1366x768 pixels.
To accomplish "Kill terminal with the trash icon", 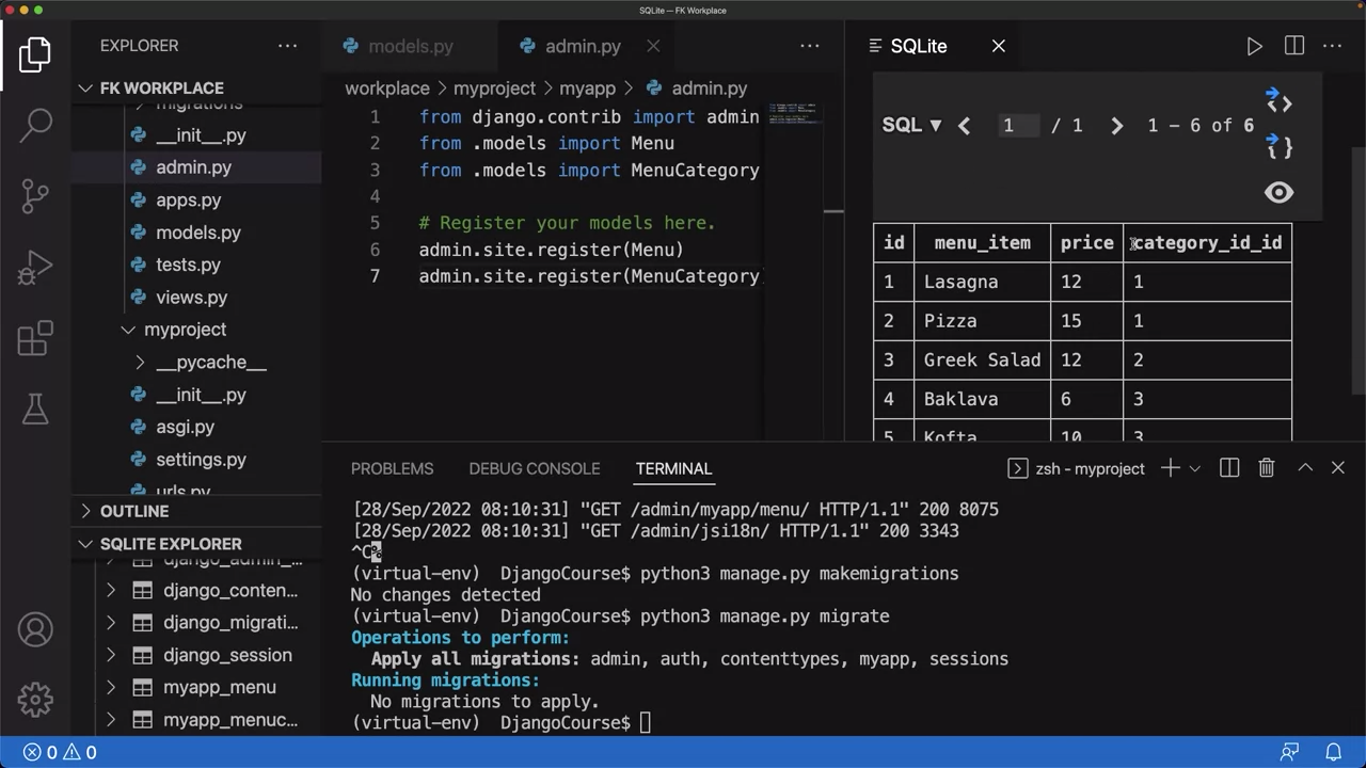I will tap(1266, 468).
